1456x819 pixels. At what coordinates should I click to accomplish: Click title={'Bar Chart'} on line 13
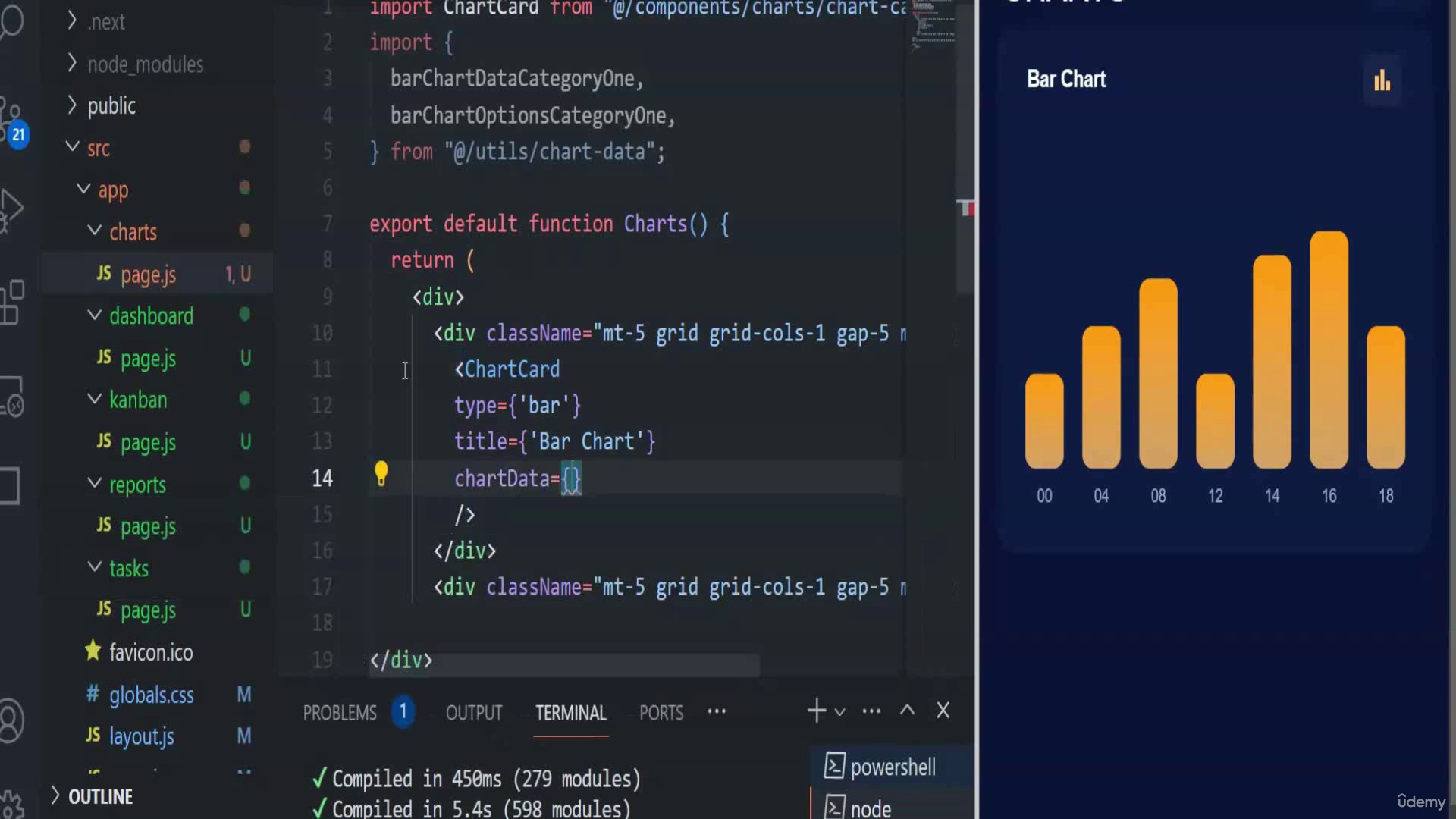[554, 441]
